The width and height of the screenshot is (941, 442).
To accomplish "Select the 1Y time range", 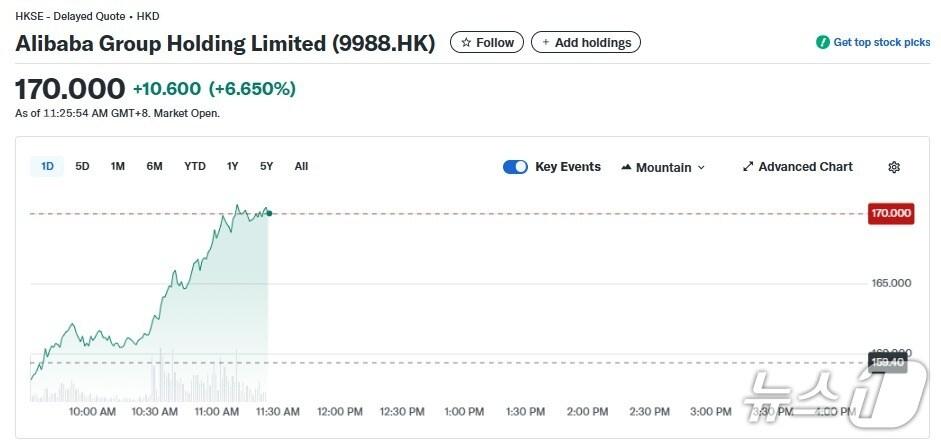I will 233,166.
